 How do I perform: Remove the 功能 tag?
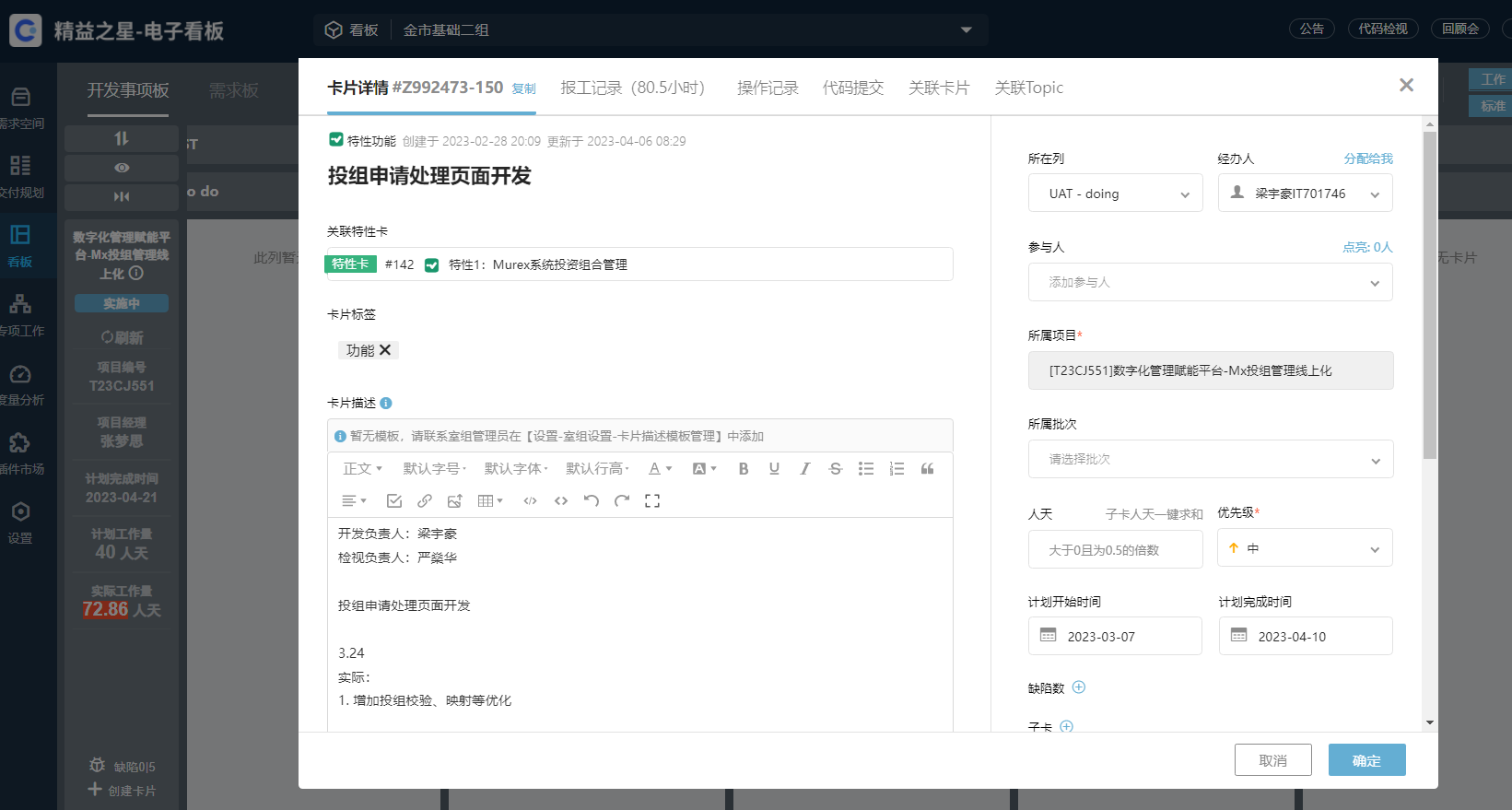[385, 350]
